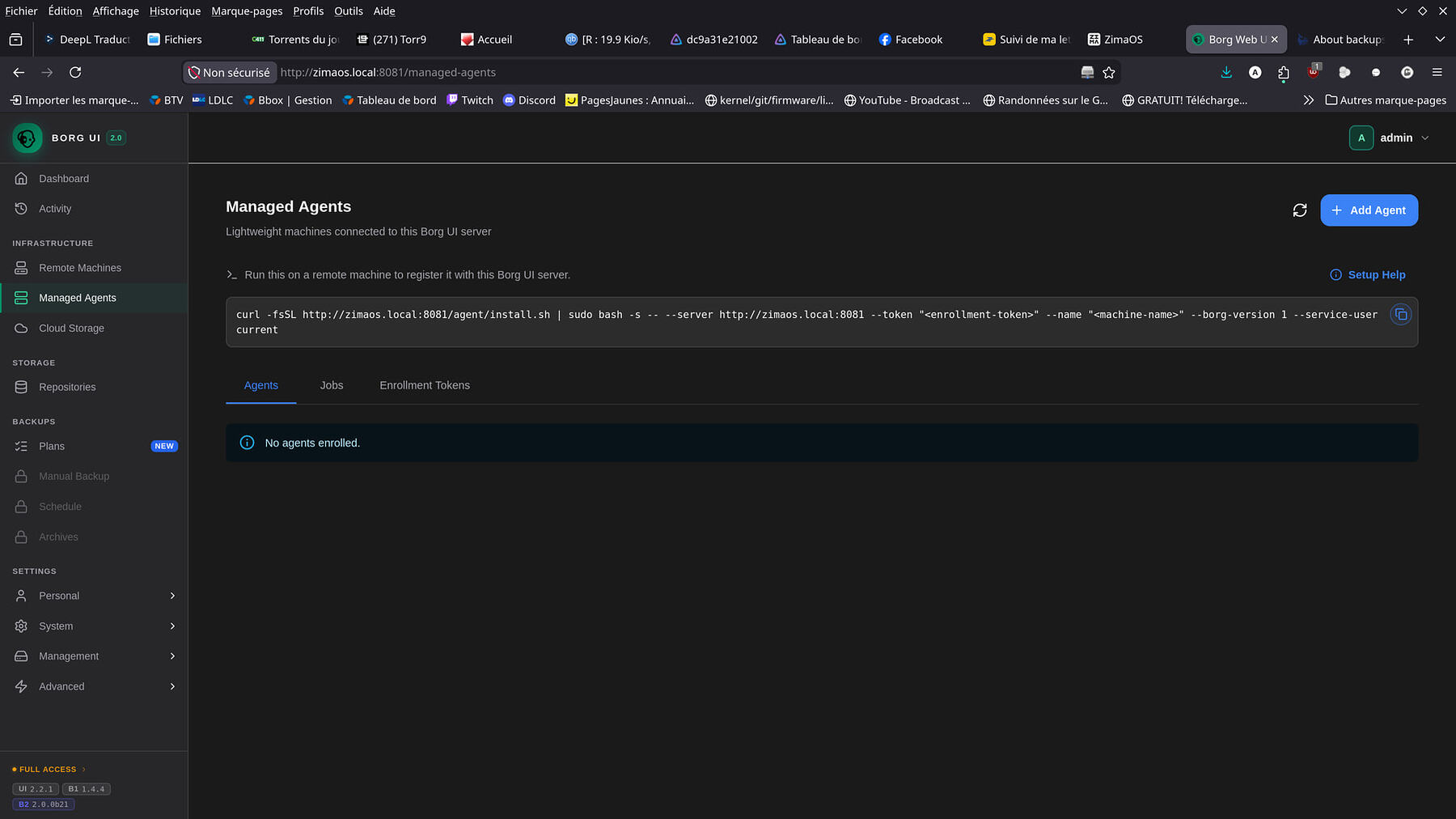Click the locked Schedule item
The image size is (1456, 819).
94,507
